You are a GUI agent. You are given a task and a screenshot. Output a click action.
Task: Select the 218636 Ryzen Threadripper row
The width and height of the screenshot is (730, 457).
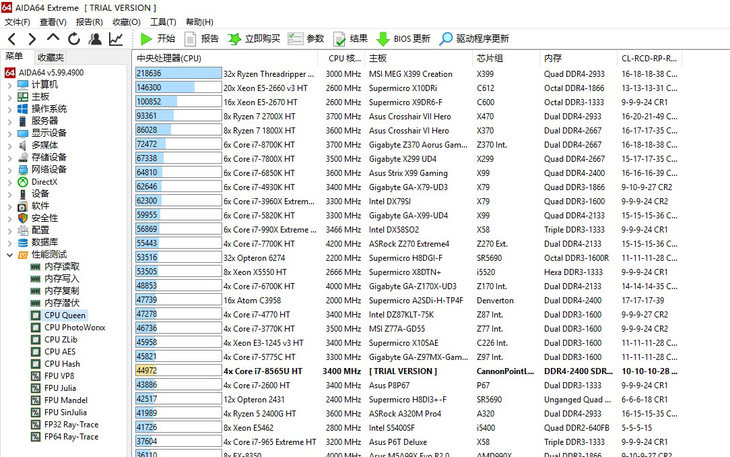406,74
